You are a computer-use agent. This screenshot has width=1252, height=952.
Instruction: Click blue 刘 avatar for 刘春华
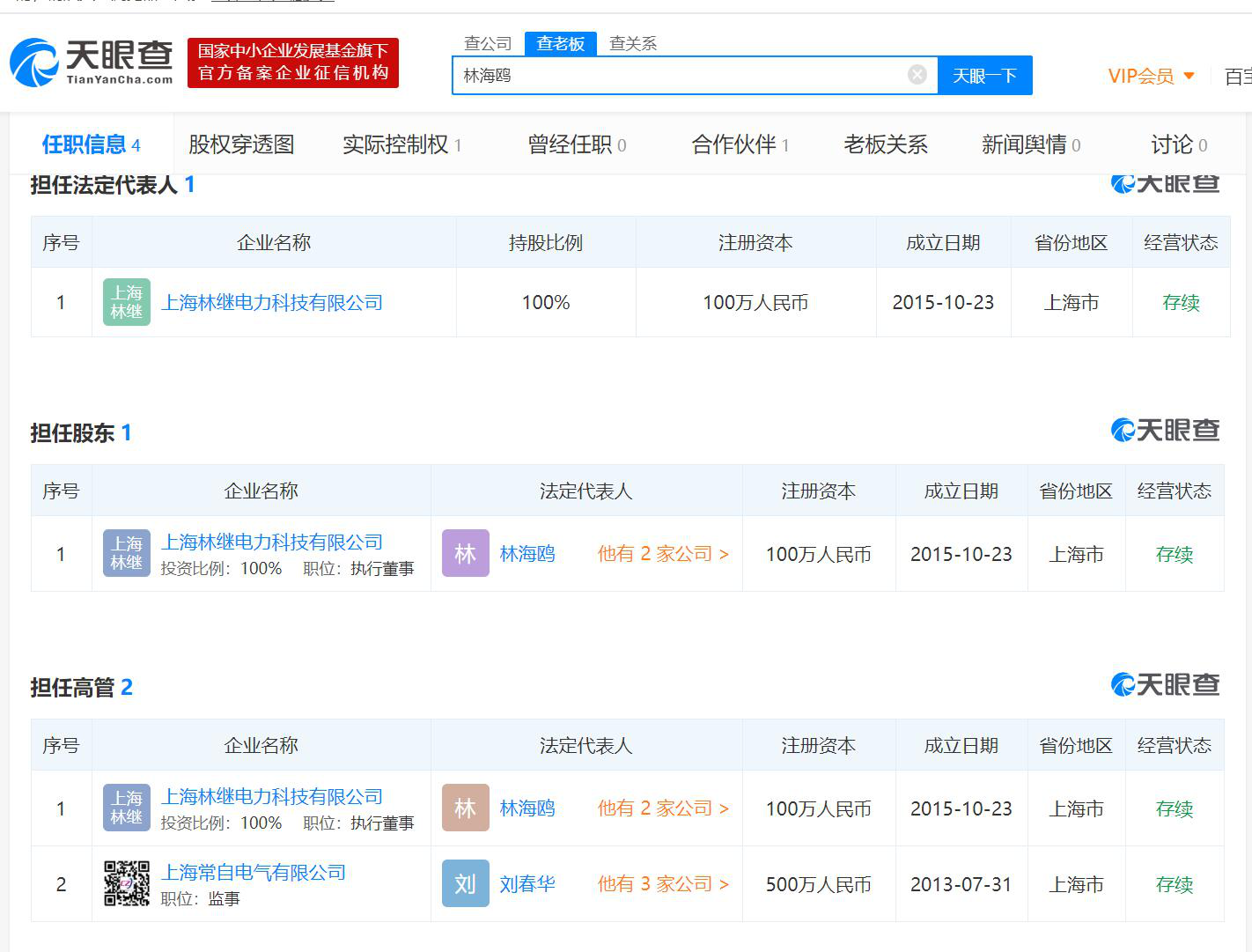click(x=465, y=883)
